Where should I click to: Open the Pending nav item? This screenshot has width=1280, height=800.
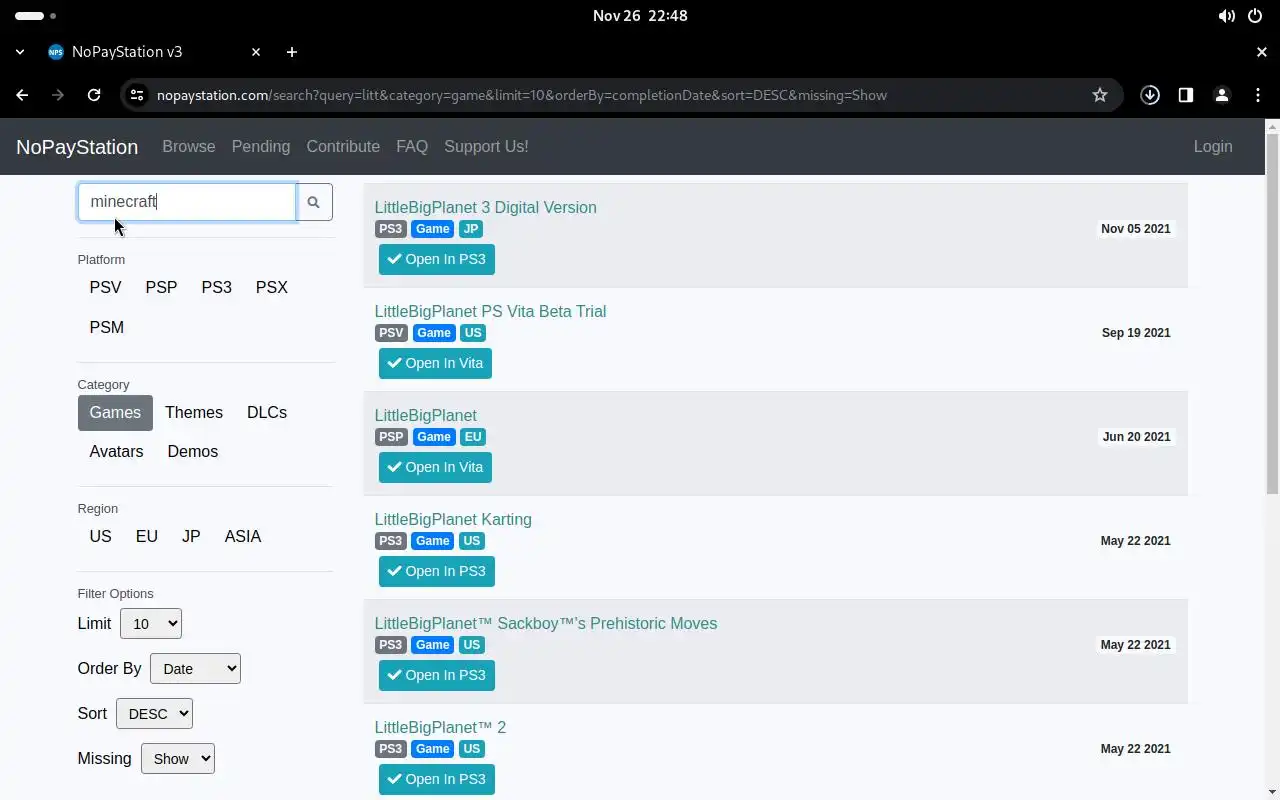[261, 147]
